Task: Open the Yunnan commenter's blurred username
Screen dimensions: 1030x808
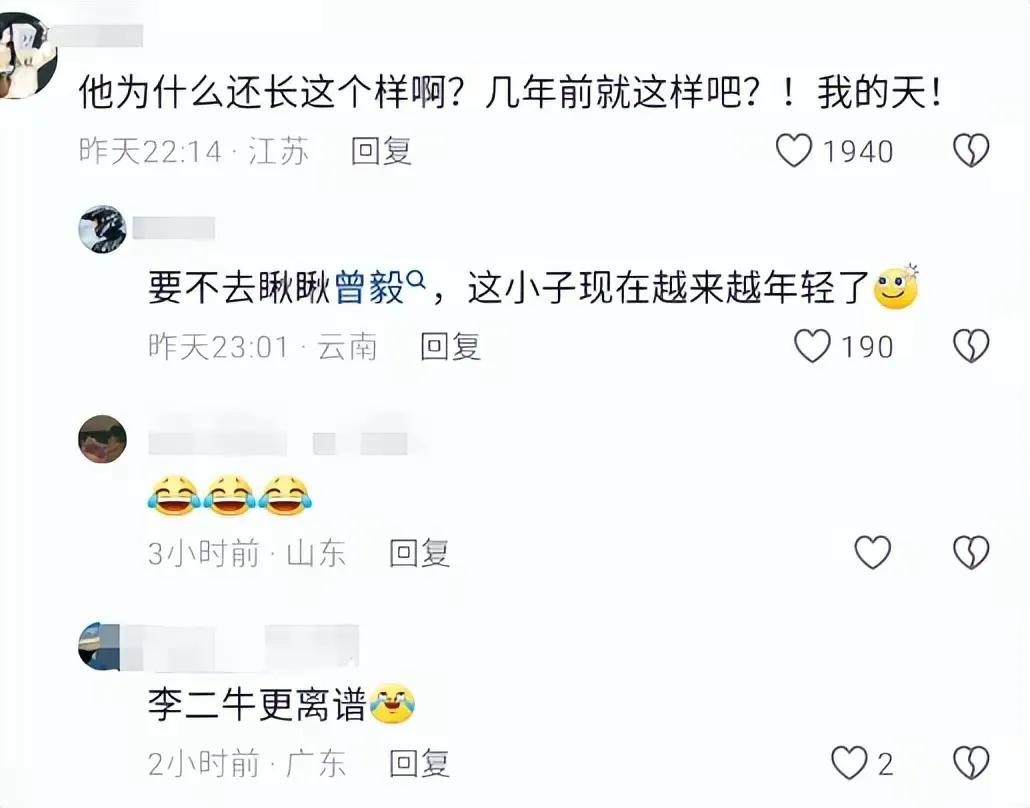Action: (x=174, y=228)
